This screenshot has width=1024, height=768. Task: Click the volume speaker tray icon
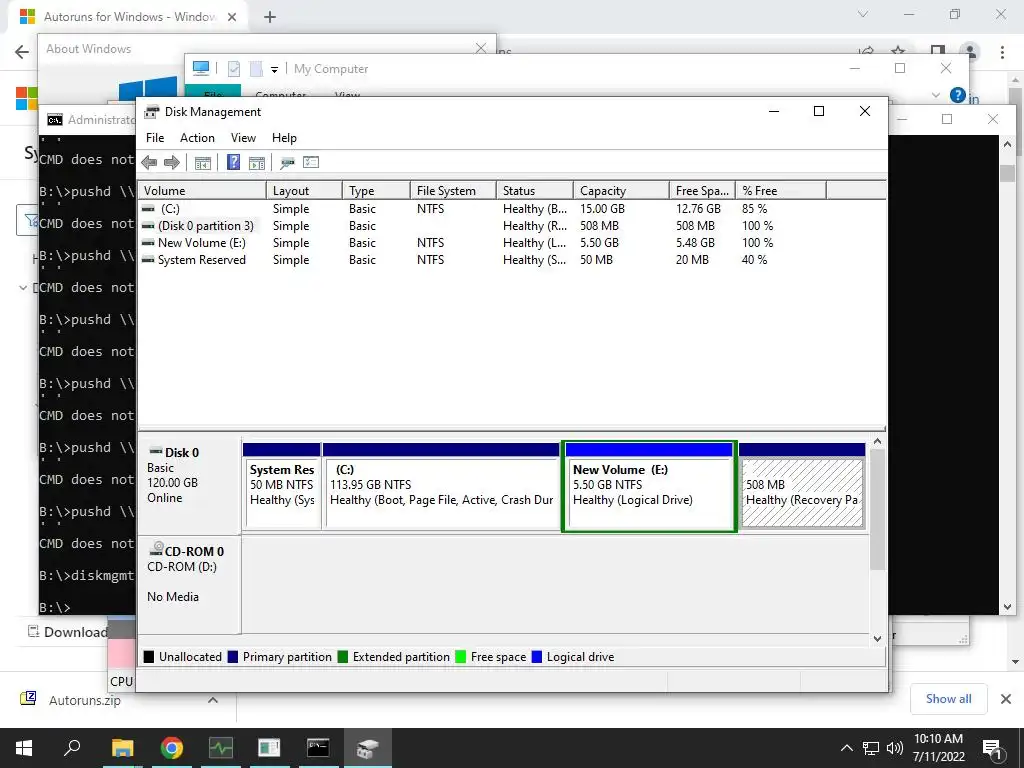pyautogui.click(x=895, y=748)
